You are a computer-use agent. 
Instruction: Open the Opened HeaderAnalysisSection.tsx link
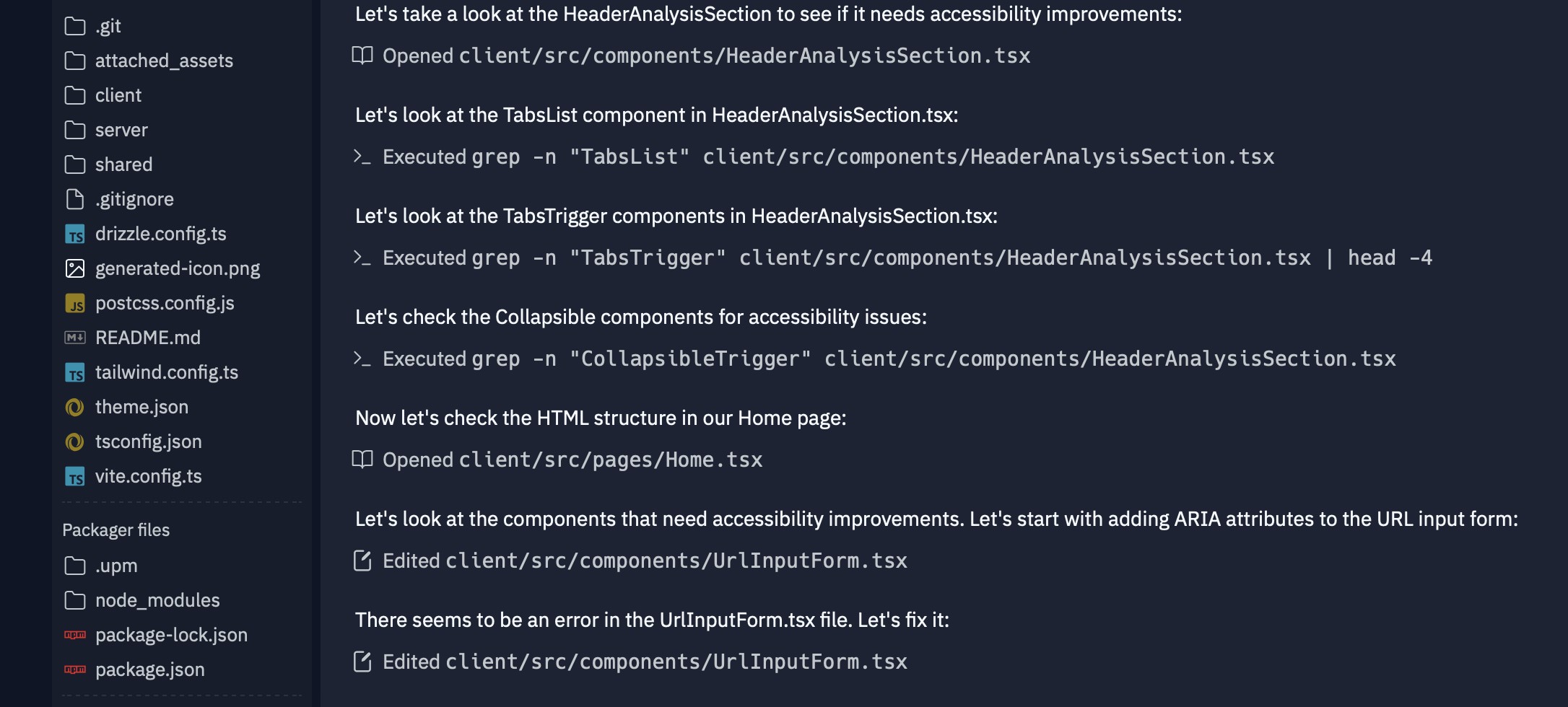point(691,56)
